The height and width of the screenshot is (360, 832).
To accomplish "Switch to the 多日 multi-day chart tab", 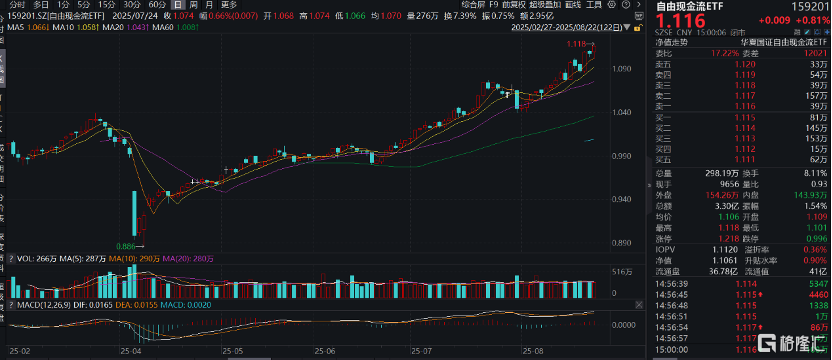I will pos(41,5).
